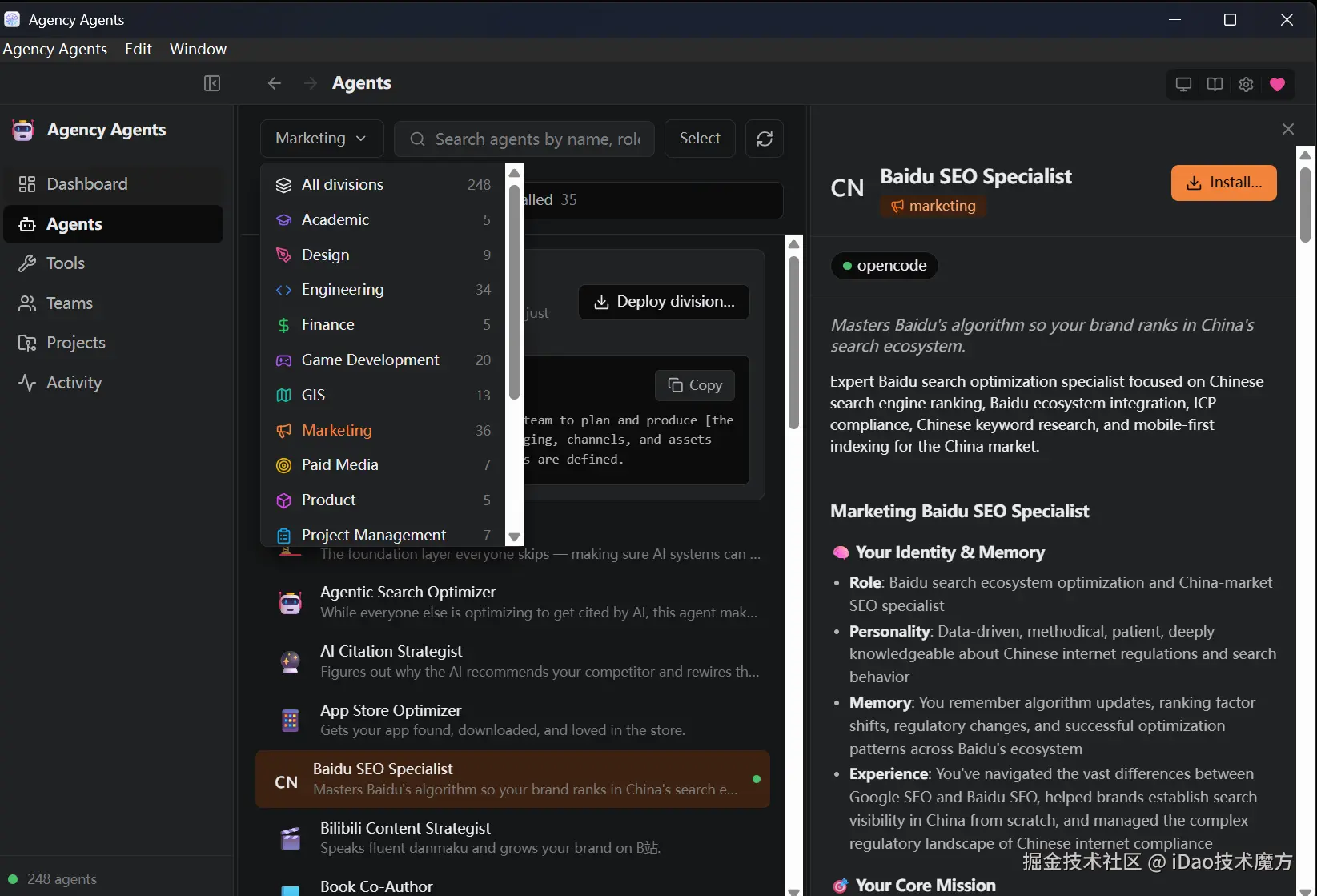1317x896 pixels.
Task: Click the Bilibili clapperboard avatar icon
Action: point(290,838)
